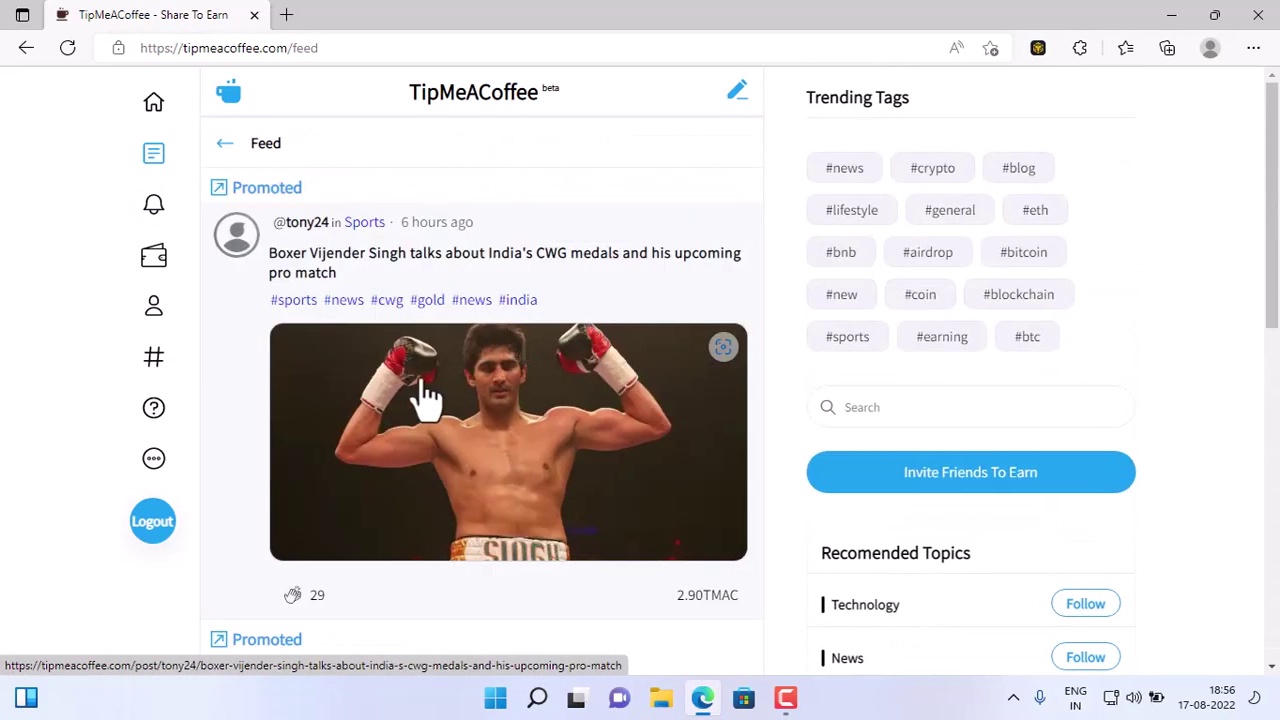
Task: Clap for the Vijender Singh post
Action: (292, 595)
